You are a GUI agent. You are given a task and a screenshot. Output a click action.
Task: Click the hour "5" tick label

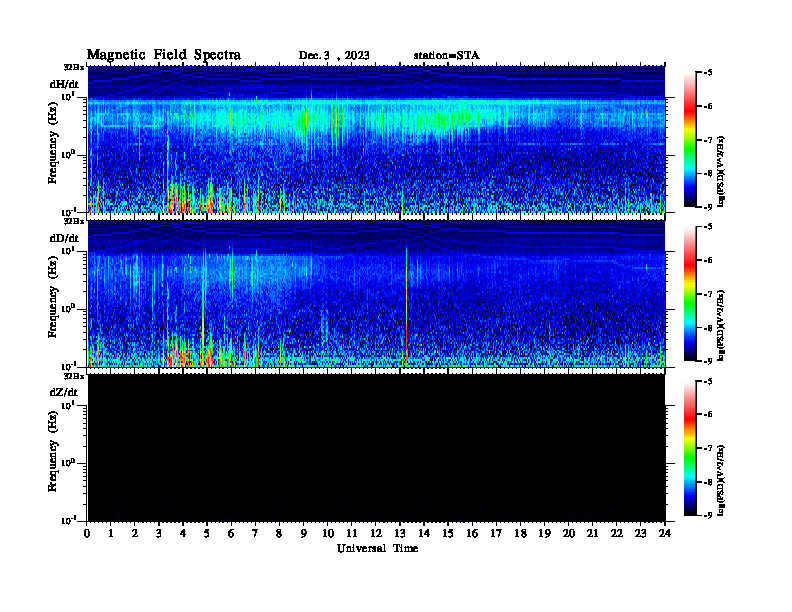[207, 534]
